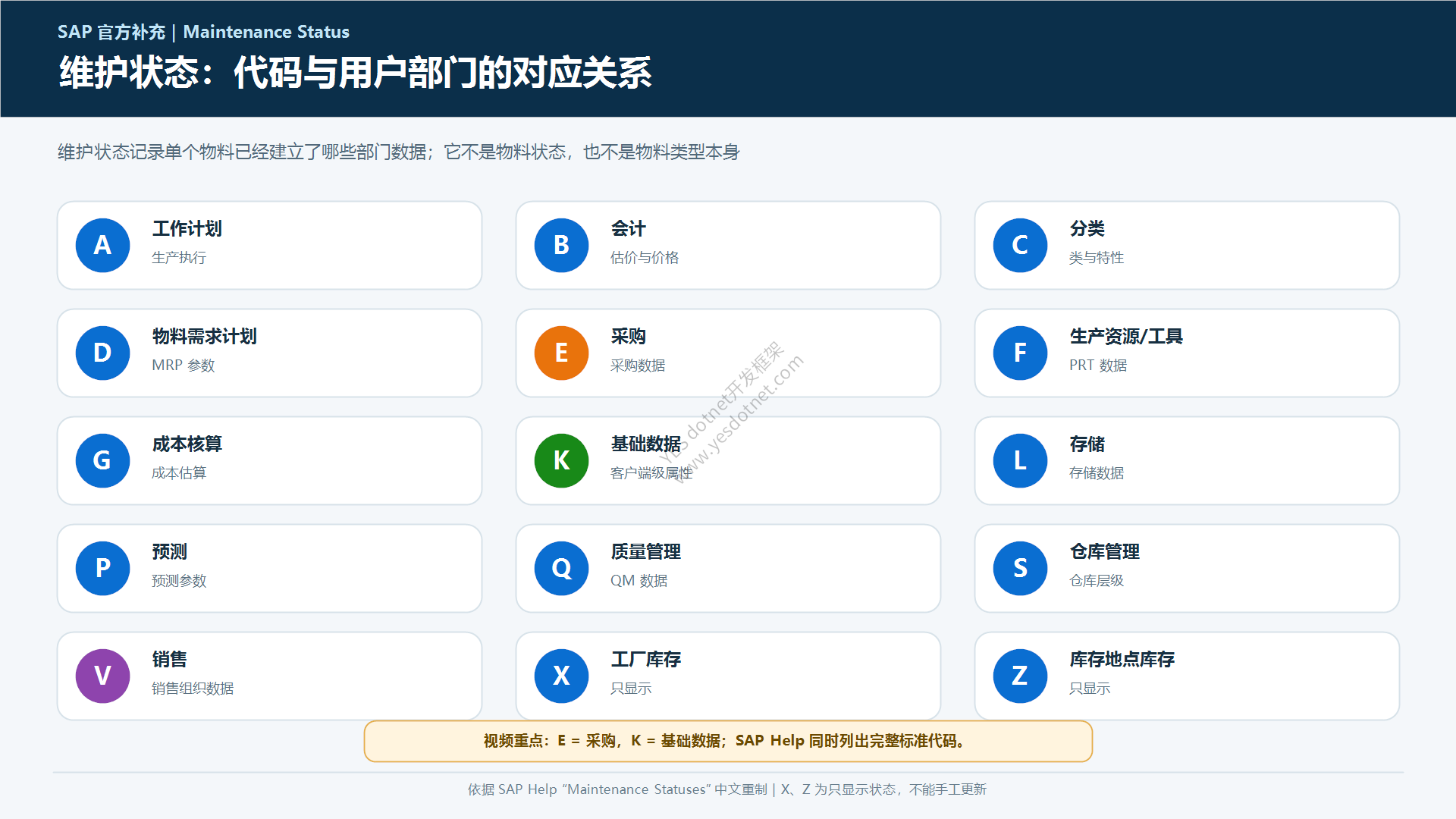Viewport: 1456px width, 819px height.
Task: Select the 销售 card title
Action: (169, 659)
